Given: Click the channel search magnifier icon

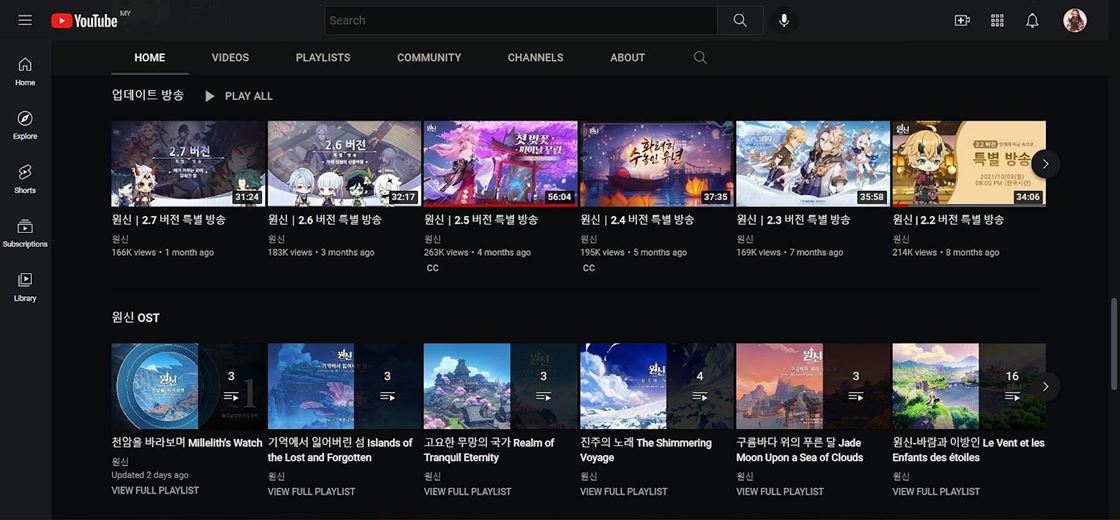Looking at the screenshot, I should [x=700, y=58].
